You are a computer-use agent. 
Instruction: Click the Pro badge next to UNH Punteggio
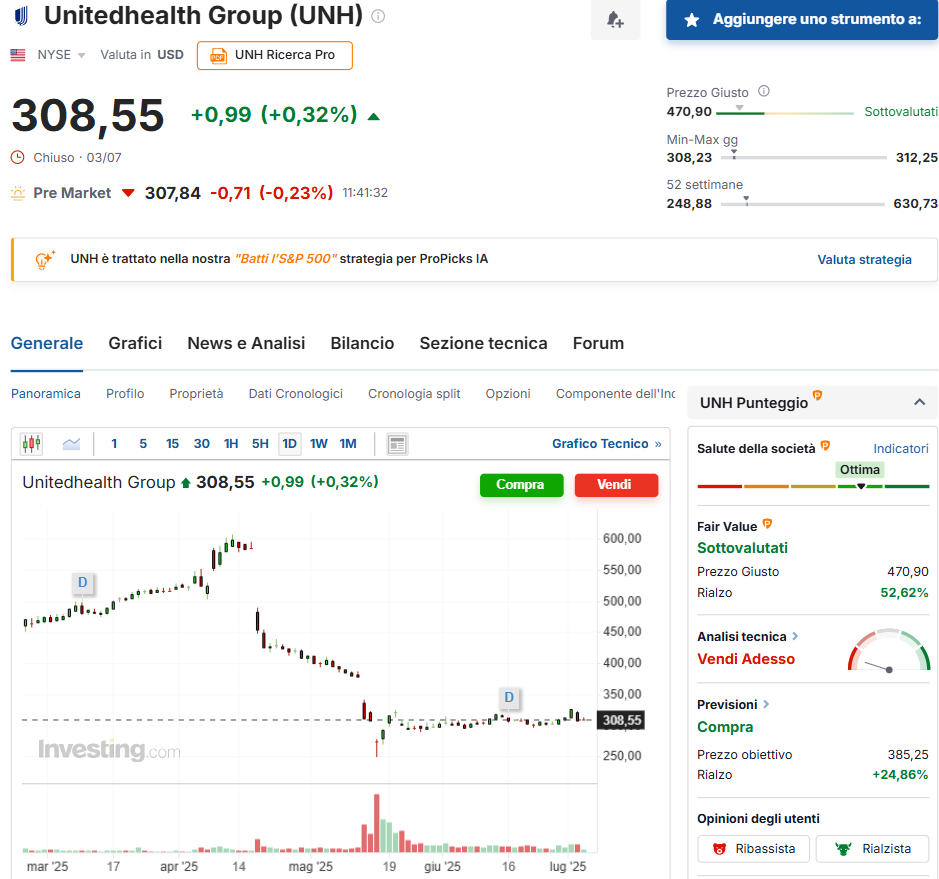click(x=817, y=395)
